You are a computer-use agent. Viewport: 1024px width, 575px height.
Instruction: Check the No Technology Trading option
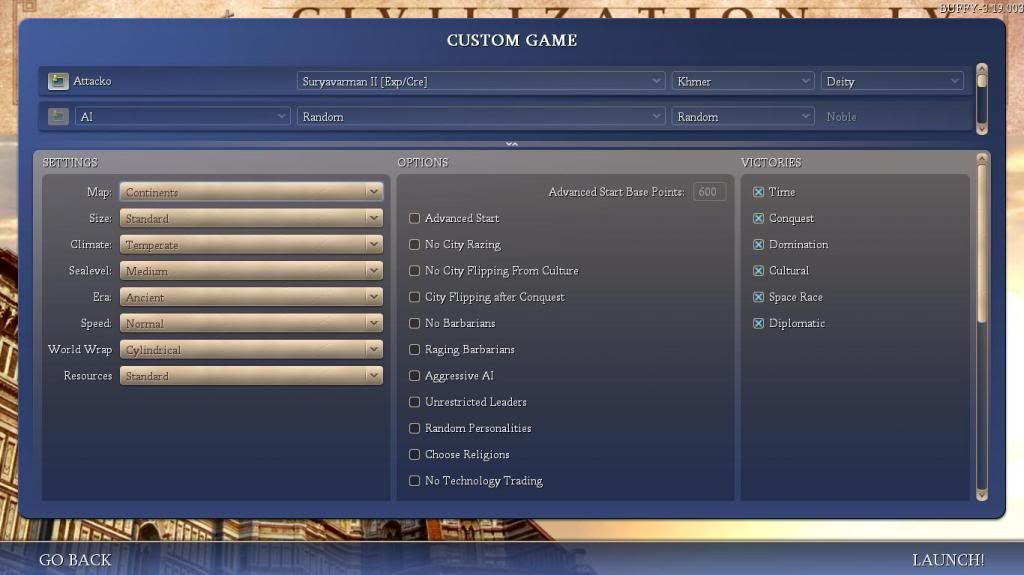[414, 480]
